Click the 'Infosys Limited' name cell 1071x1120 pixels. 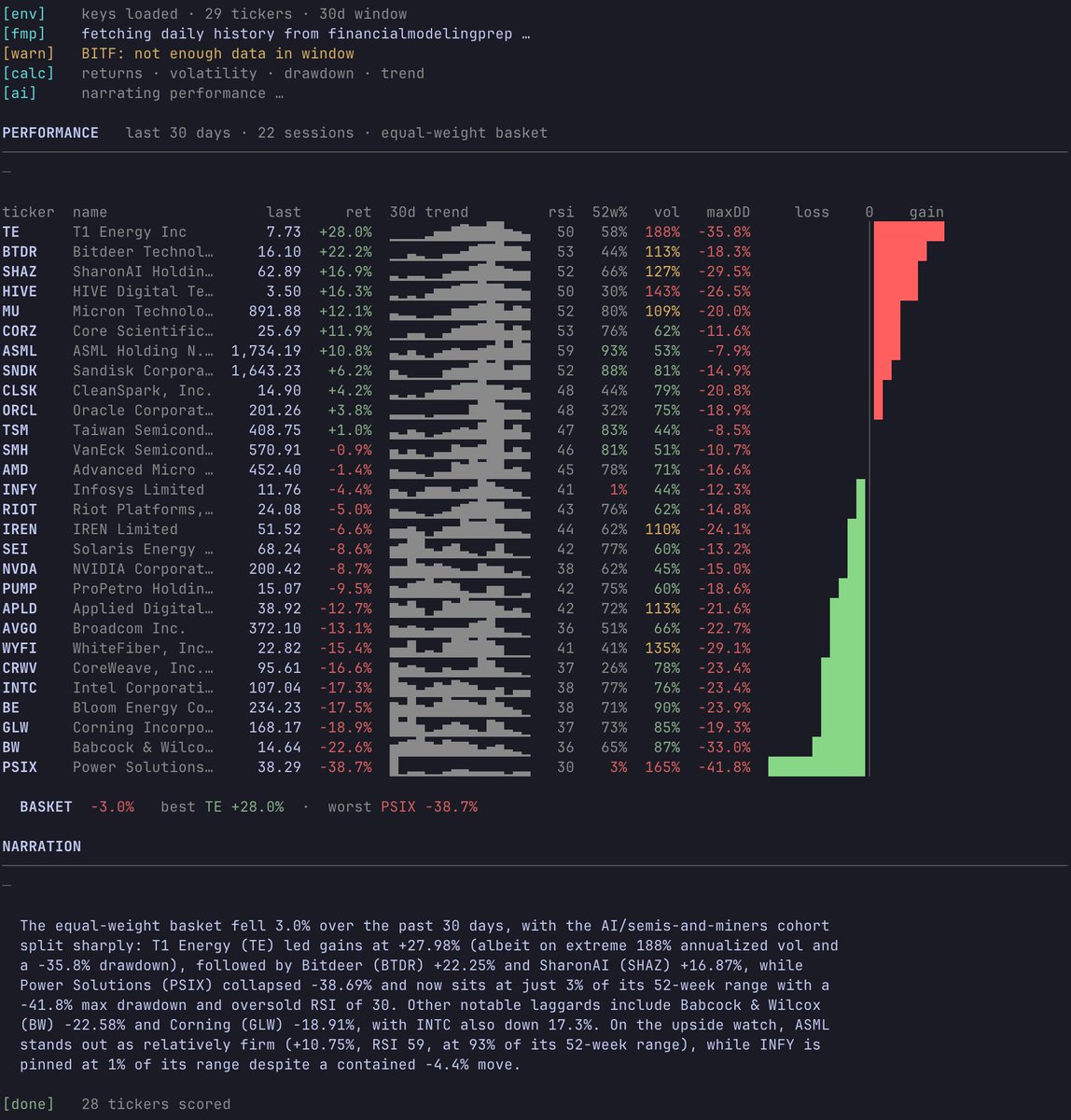click(138, 490)
